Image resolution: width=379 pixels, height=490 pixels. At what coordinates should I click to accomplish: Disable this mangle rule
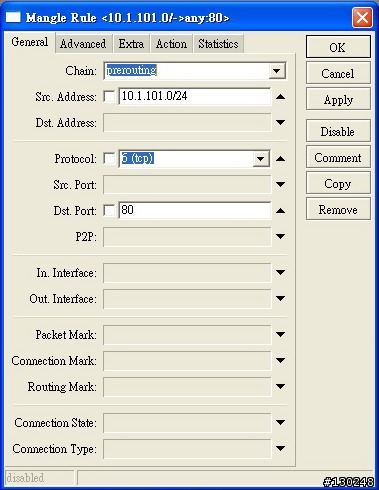338,131
